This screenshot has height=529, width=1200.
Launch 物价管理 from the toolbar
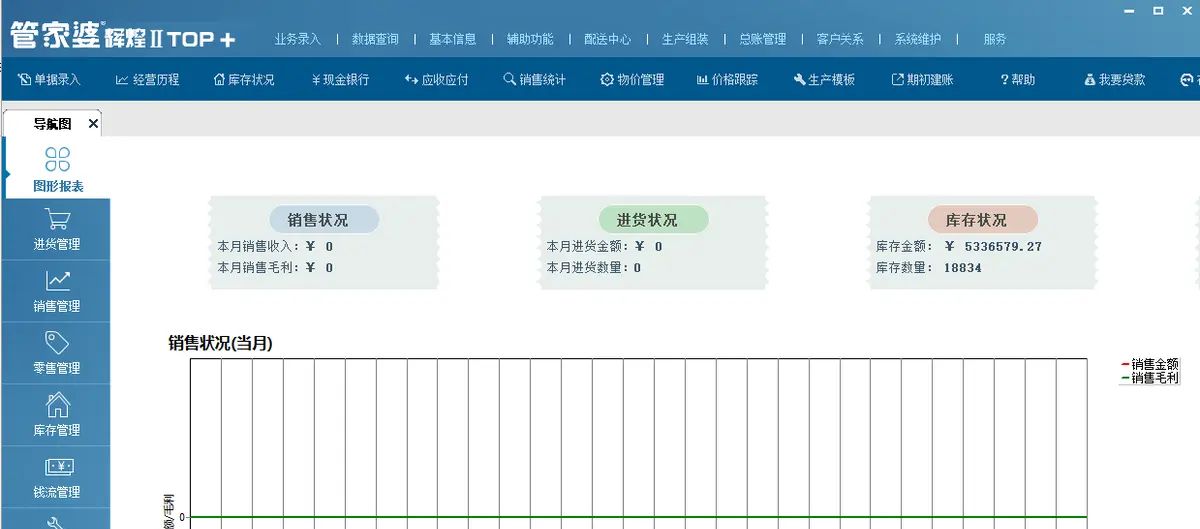tap(632, 79)
